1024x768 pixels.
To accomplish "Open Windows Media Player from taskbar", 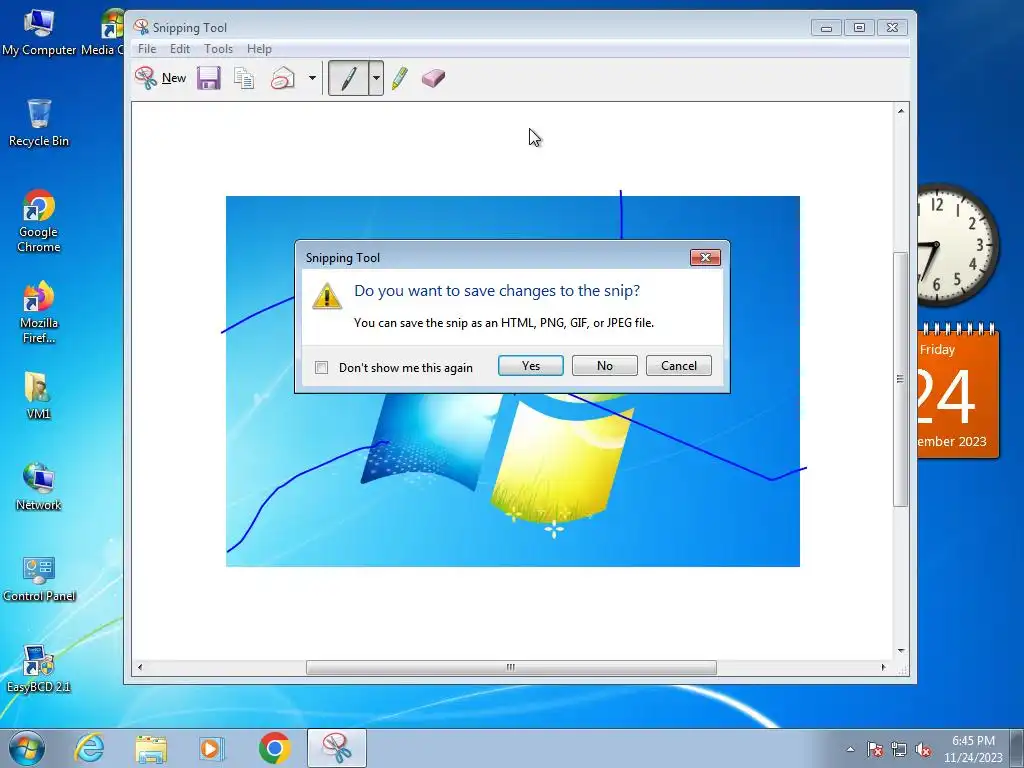I will tap(212, 748).
